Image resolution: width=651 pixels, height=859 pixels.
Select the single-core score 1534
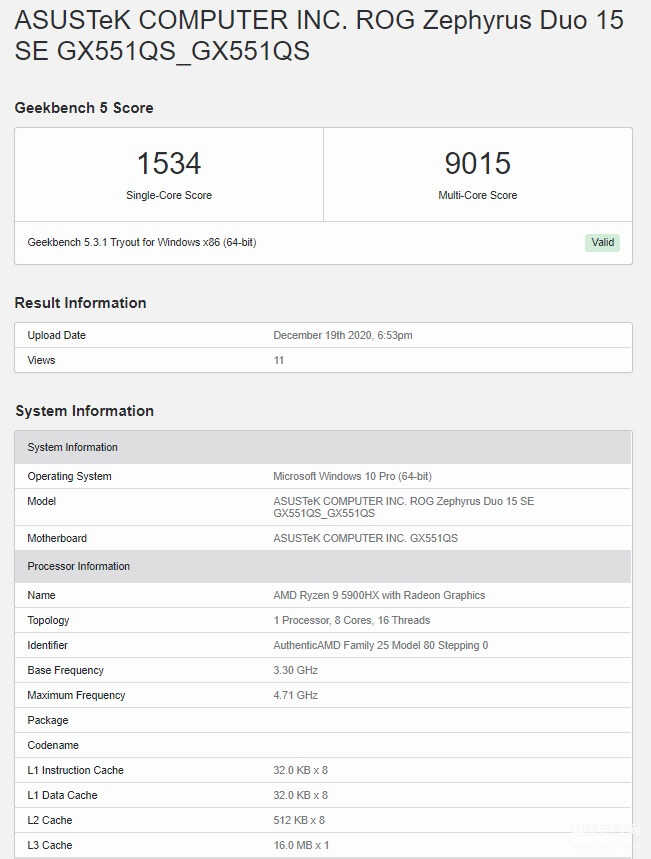pyautogui.click(x=169, y=163)
